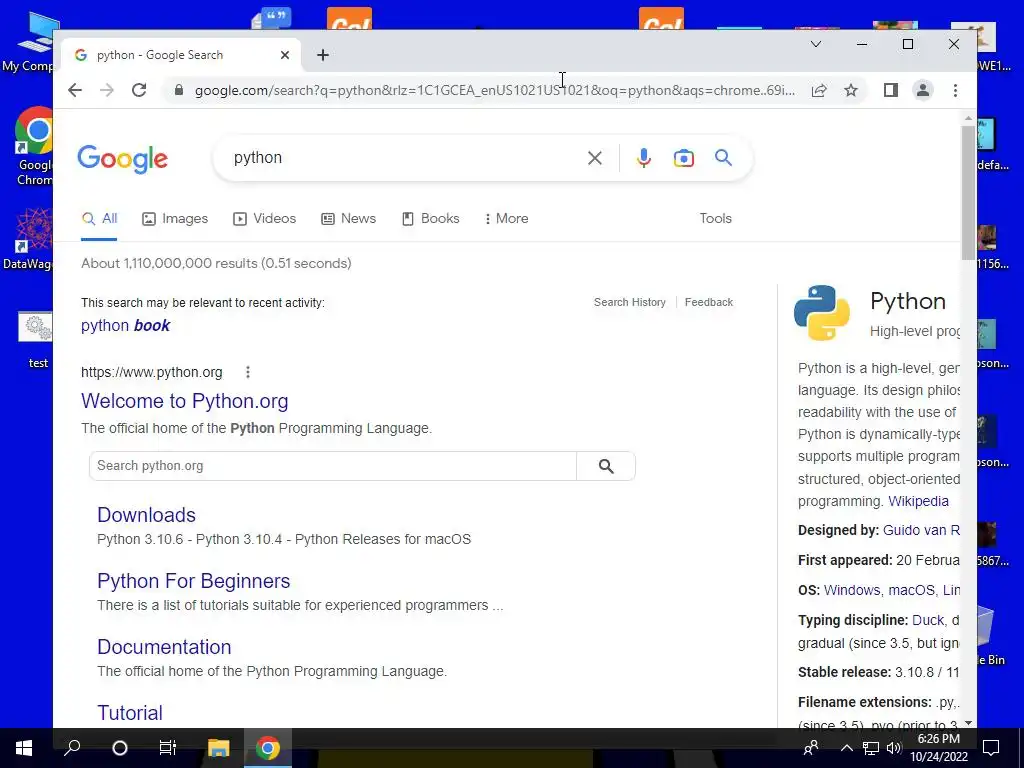Open volume control in system tray
The height and width of the screenshot is (768, 1024).
coord(893,748)
